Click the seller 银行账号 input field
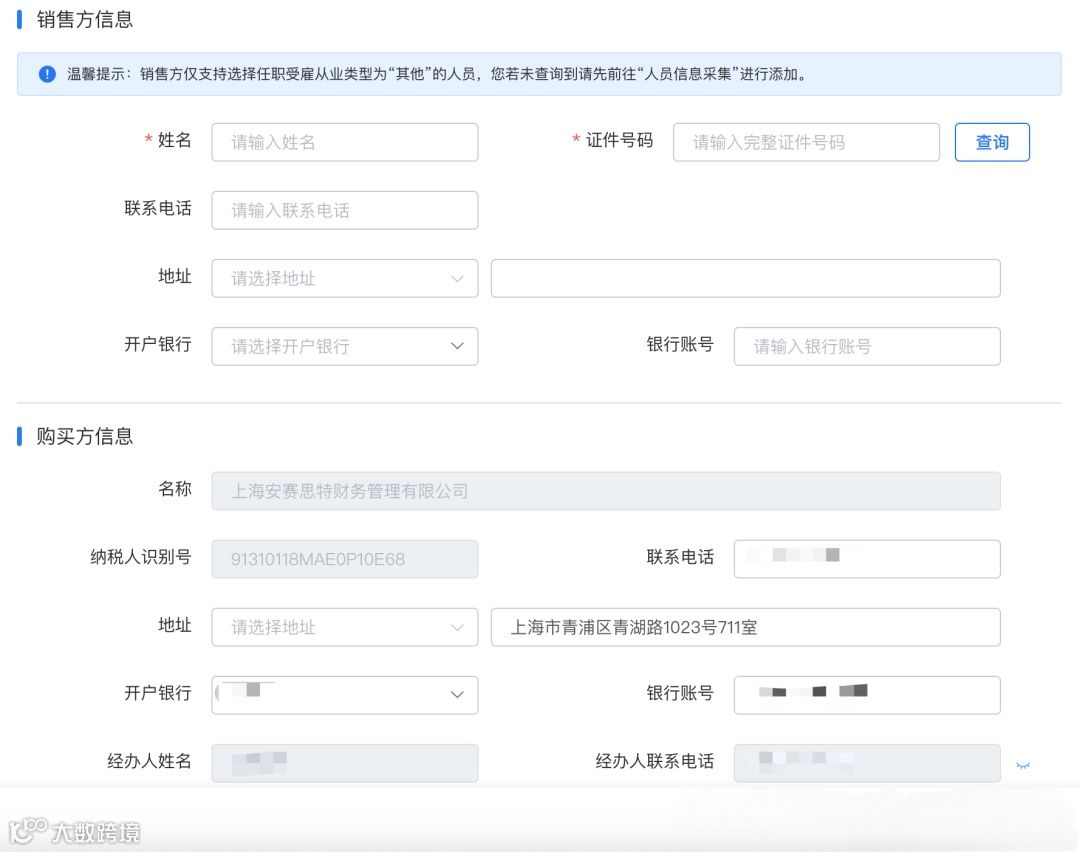Screen dimensions: 1080x852 [x=867, y=346]
